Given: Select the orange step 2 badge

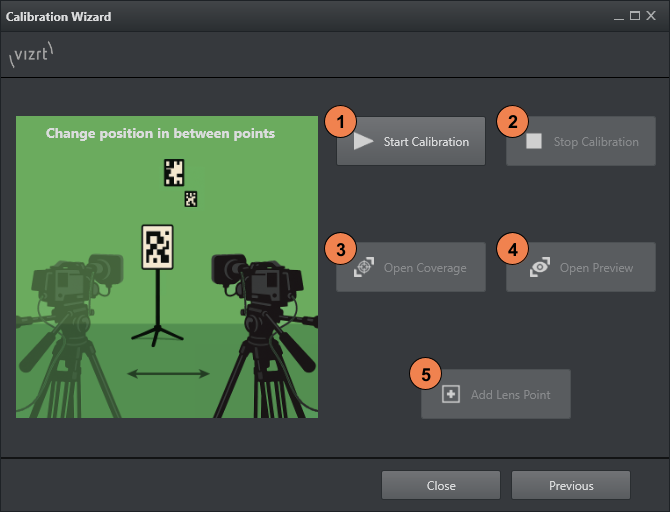Looking at the screenshot, I should [512, 123].
